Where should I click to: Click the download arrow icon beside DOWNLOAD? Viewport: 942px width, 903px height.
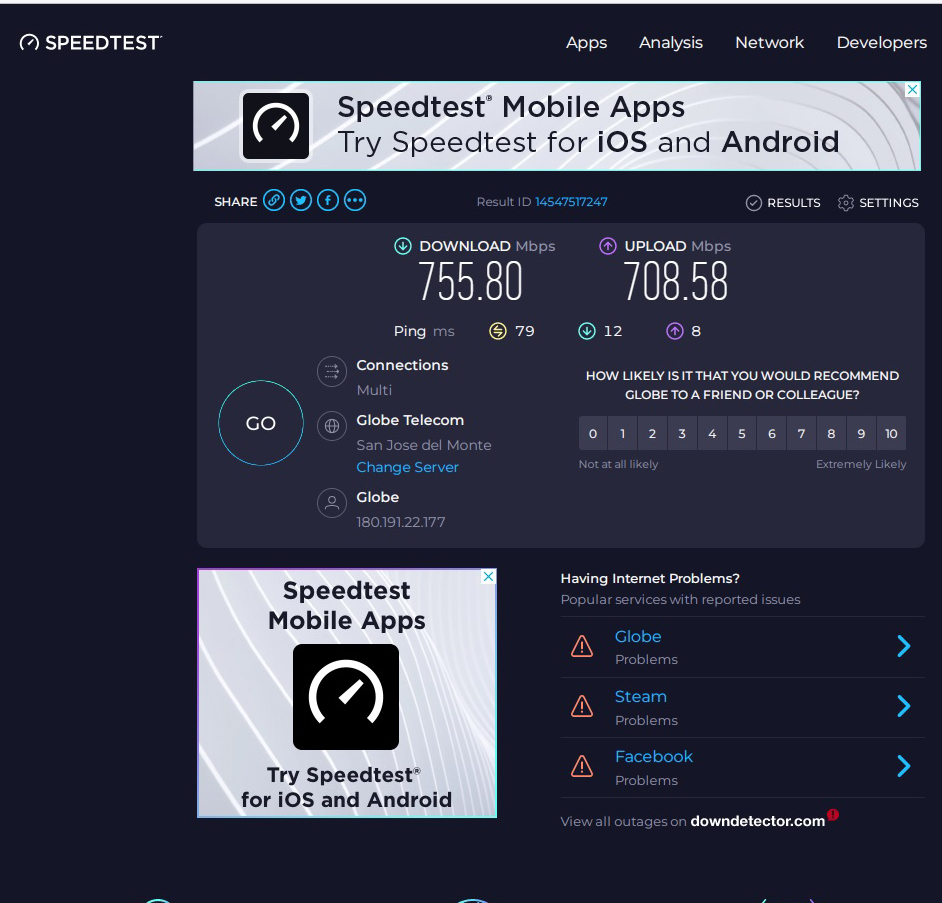(x=403, y=246)
